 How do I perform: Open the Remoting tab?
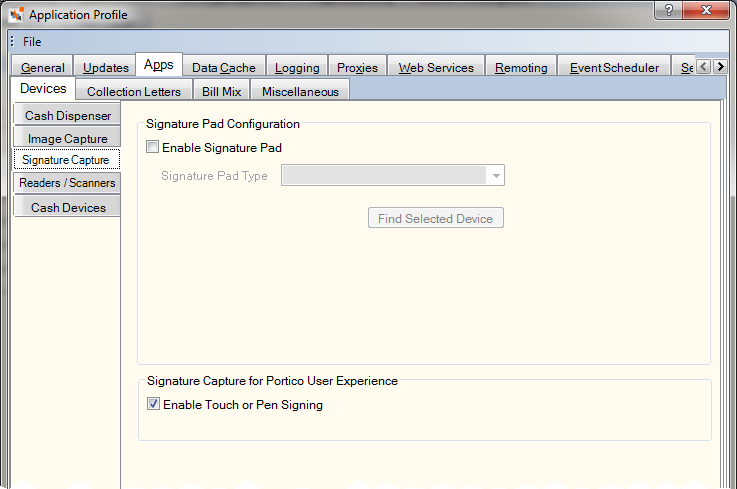(x=521, y=67)
